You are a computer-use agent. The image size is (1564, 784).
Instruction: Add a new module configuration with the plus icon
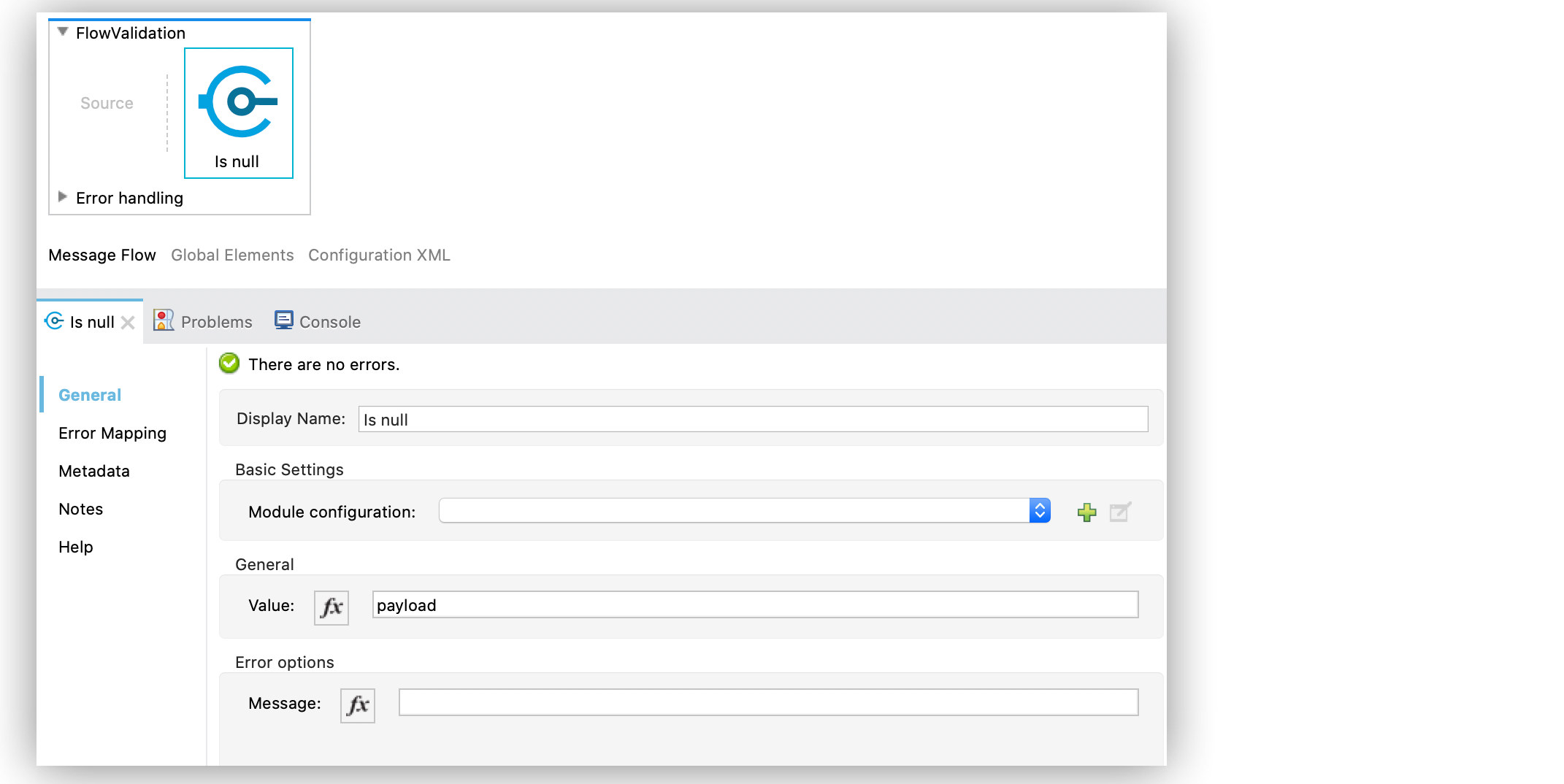pyautogui.click(x=1086, y=512)
